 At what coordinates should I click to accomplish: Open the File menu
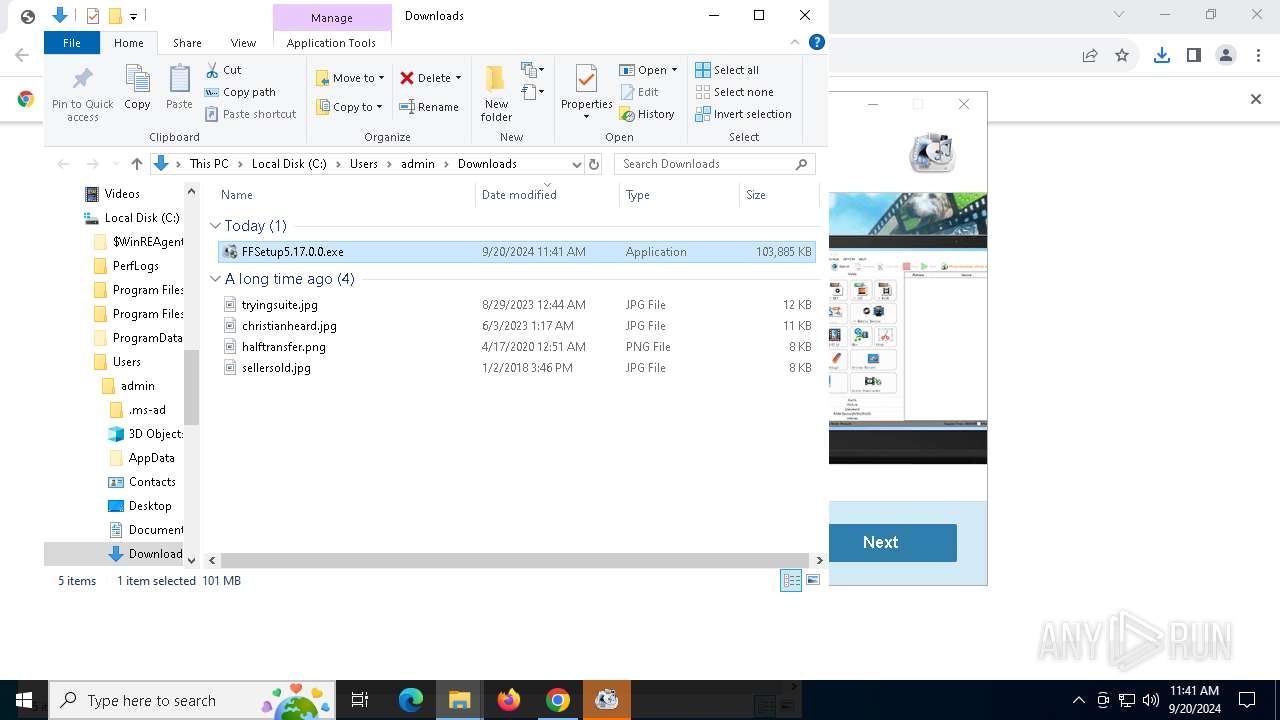pyautogui.click(x=72, y=43)
